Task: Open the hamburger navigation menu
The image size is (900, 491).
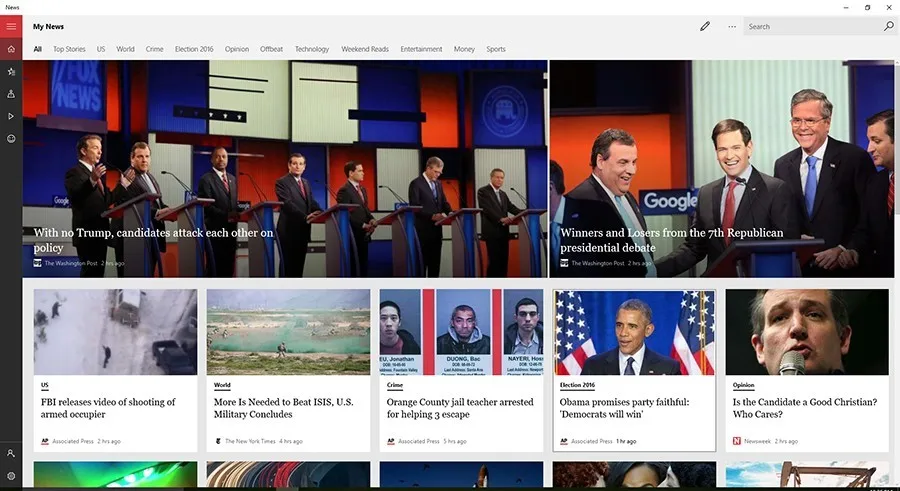Action: (x=11, y=26)
